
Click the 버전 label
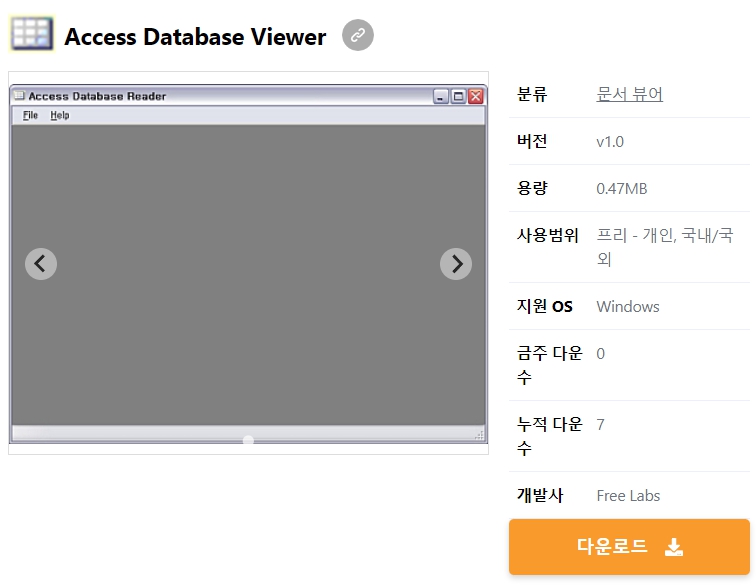click(x=532, y=141)
